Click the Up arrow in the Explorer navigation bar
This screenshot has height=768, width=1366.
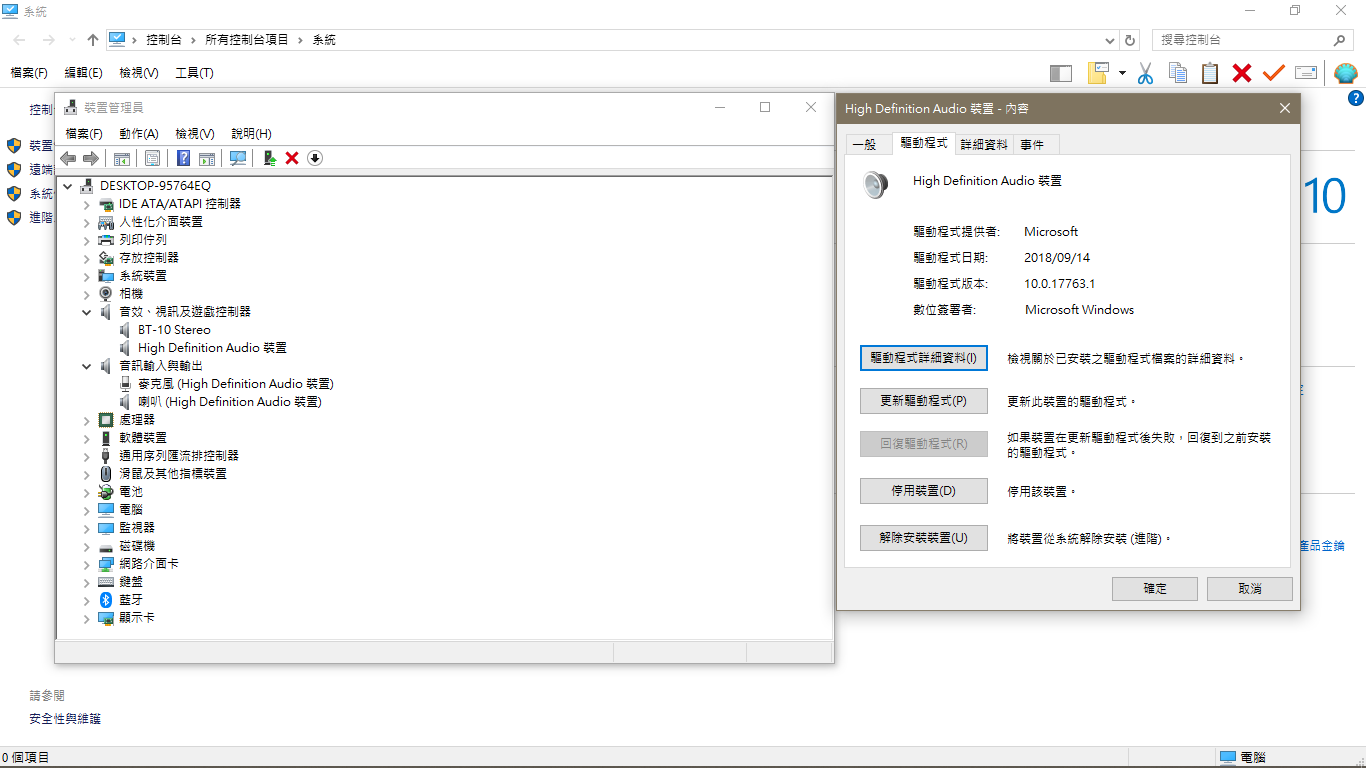(x=93, y=40)
